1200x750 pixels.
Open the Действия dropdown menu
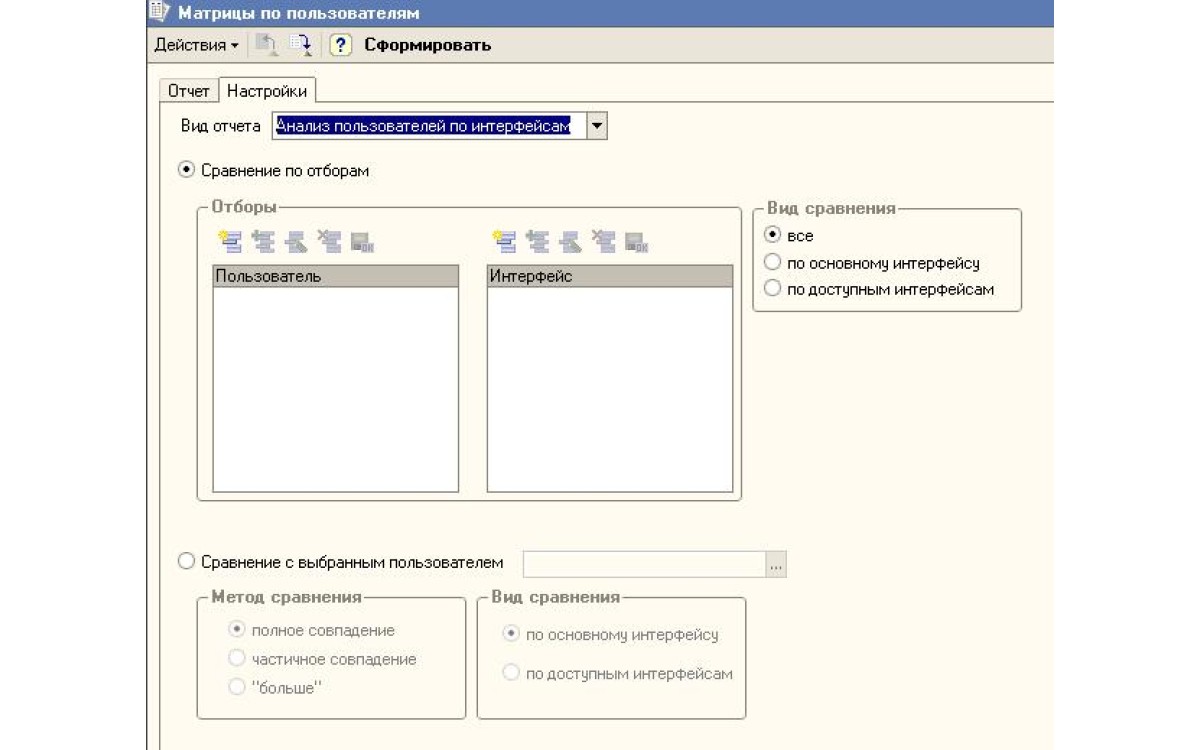[196, 45]
